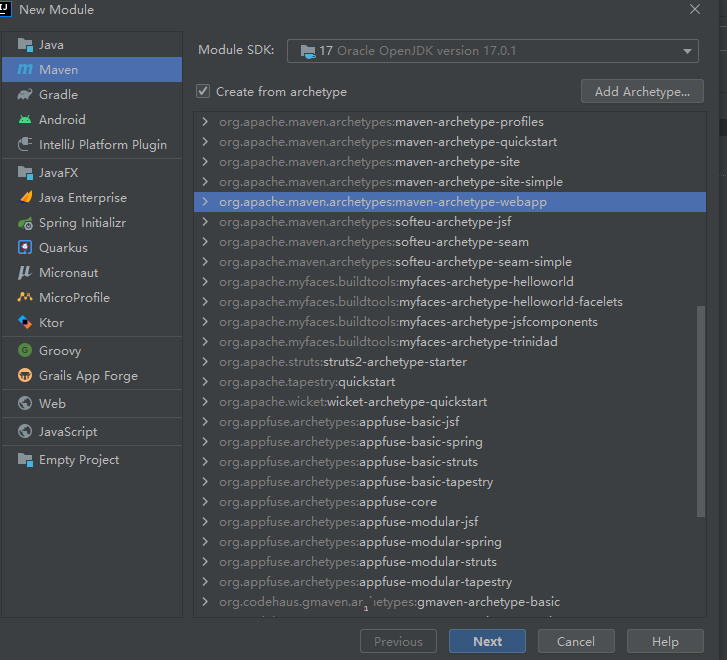Click the JavaFX folder icon
This screenshot has width=727, height=660.
point(25,173)
